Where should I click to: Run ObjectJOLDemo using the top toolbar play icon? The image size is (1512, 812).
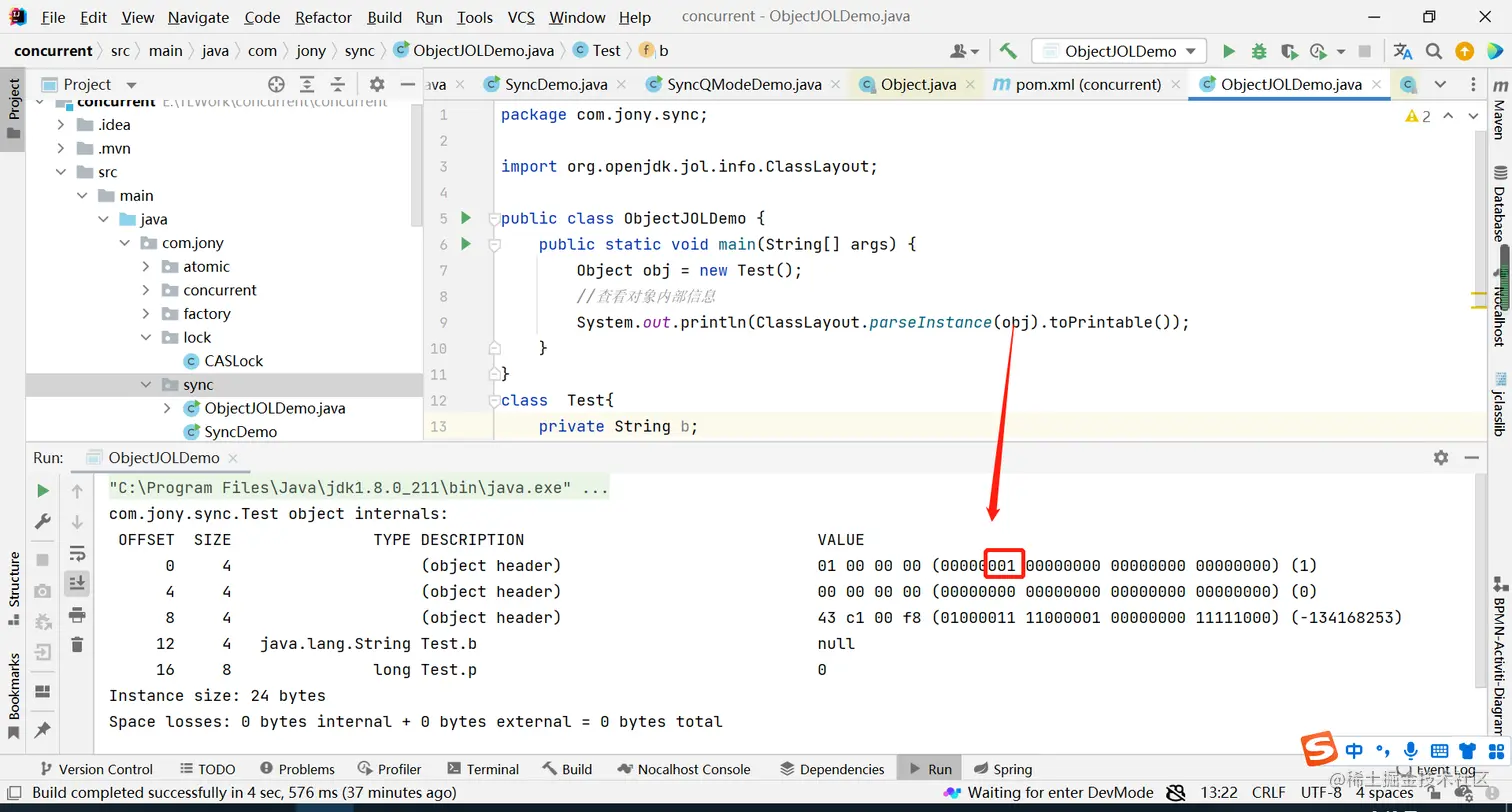[x=1229, y=51]
